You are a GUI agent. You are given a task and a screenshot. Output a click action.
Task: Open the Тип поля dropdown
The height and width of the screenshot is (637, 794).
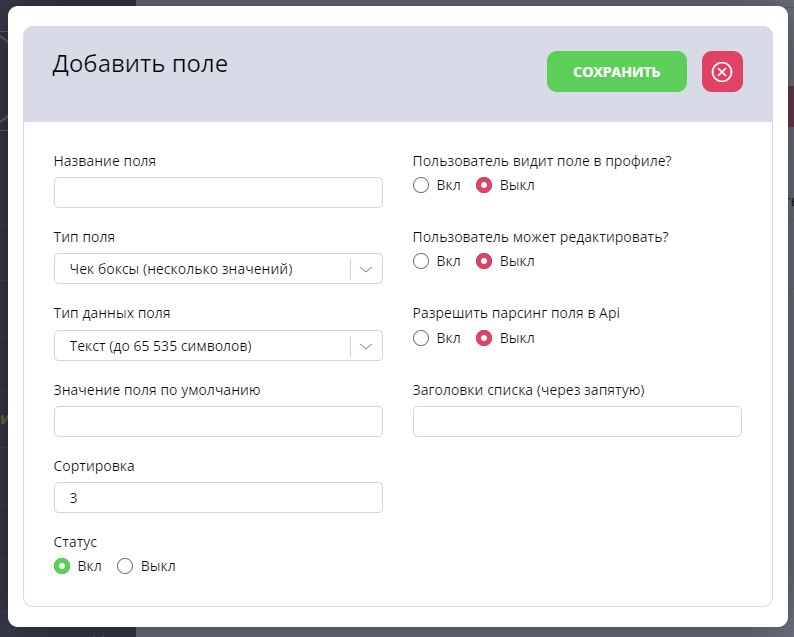218,268
